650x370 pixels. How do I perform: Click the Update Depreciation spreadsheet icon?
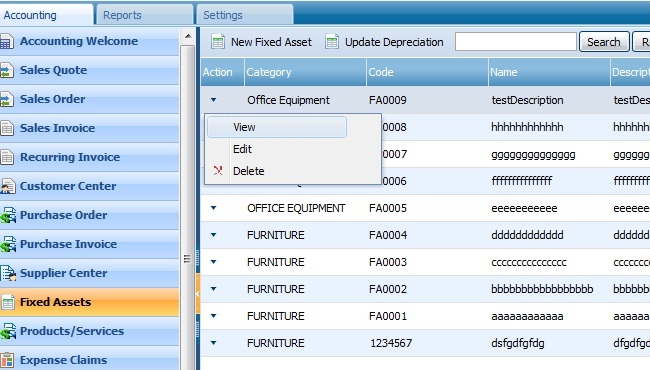tap(332, 41)
